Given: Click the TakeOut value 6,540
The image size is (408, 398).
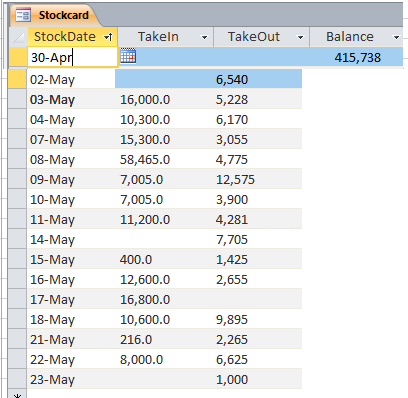Looking at the screenshot, I should click(232, 80).
